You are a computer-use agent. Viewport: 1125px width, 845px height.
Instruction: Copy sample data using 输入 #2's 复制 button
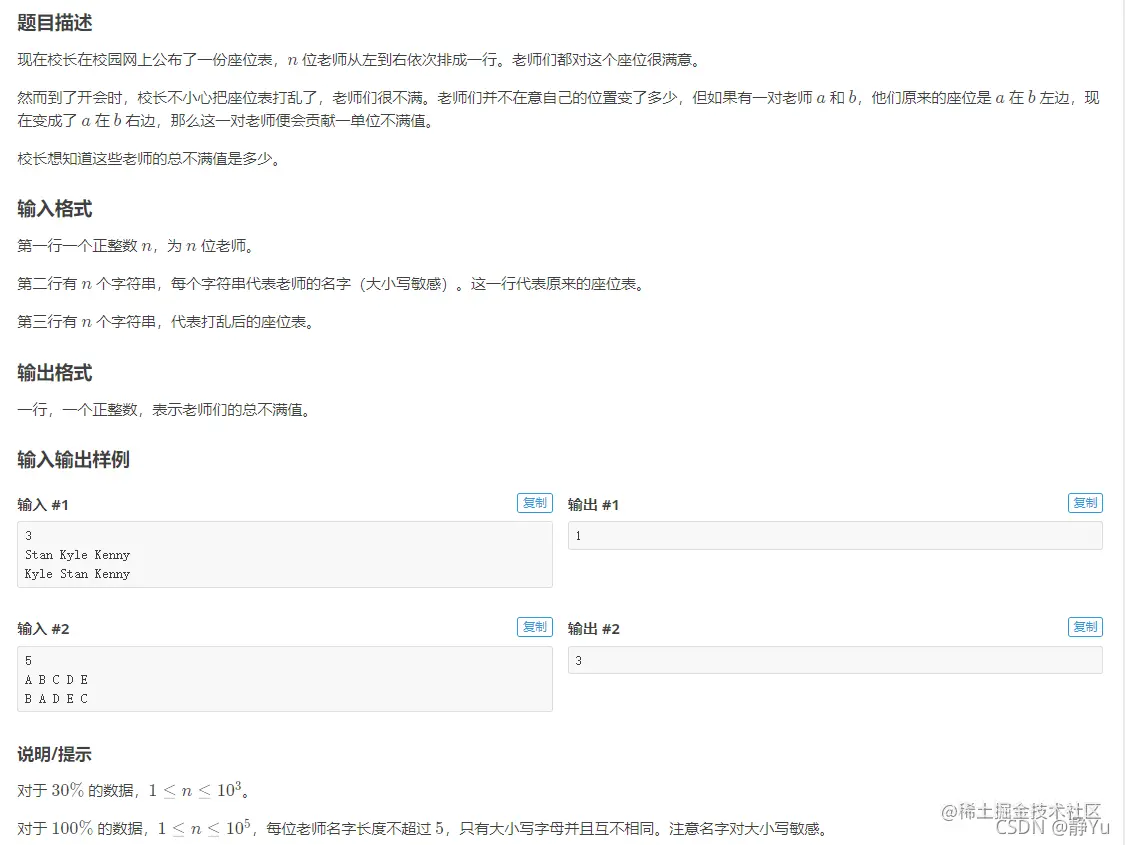point(534,627)
